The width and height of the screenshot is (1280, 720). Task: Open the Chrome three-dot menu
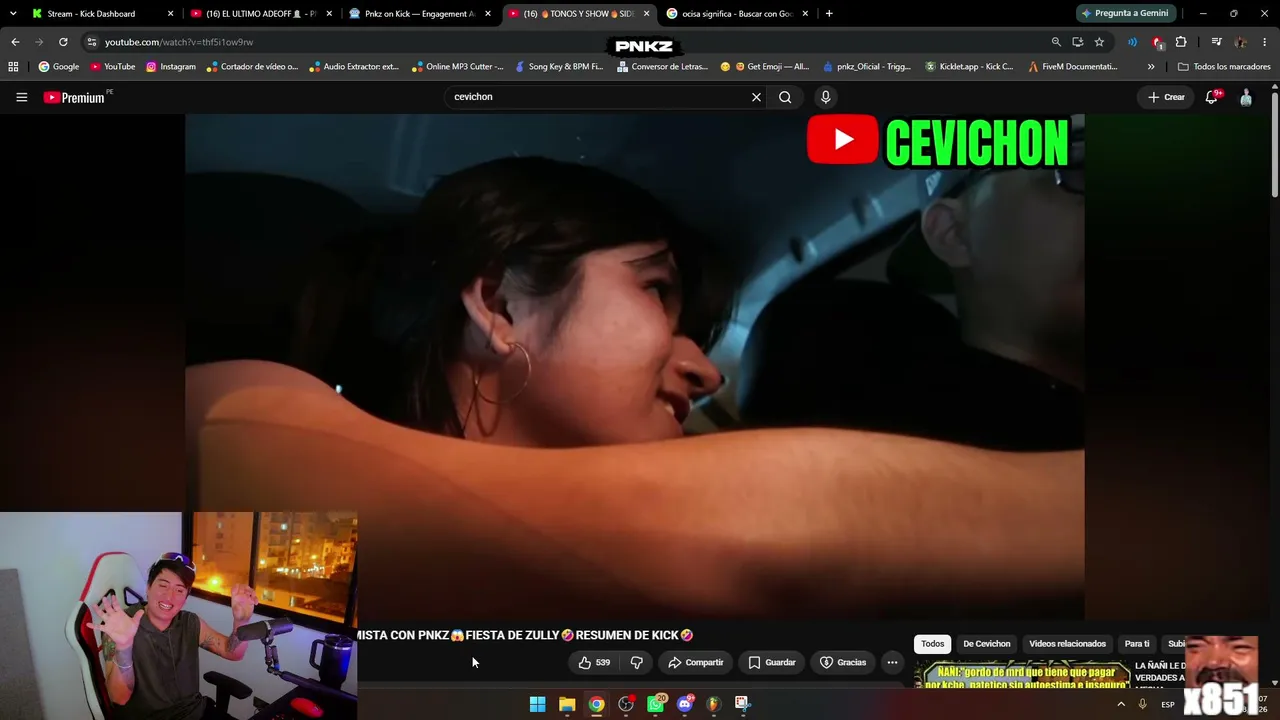coord(1265,42)
